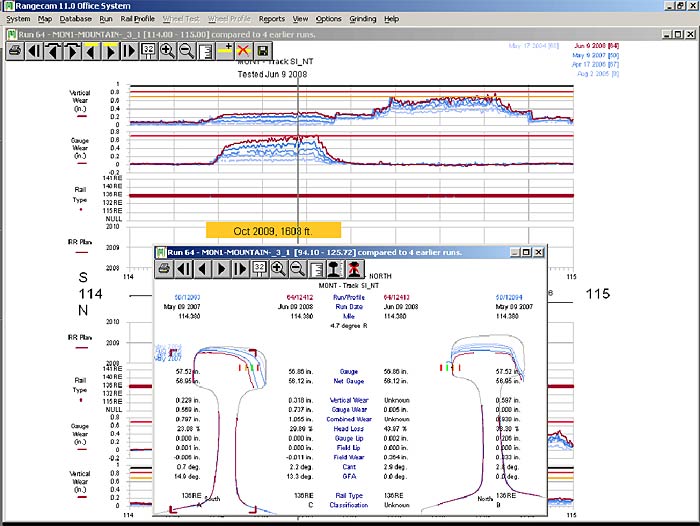Image resolution: width=700 pixels, height=526 pixels.
Task: Zoom in on the rail profile view
Action: pos(278,269)
